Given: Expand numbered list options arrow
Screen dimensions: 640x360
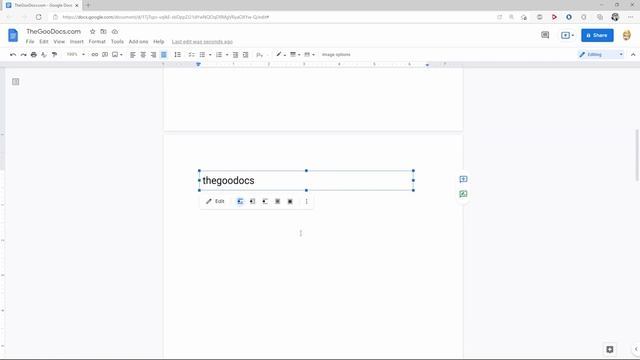Looking at the screenshot, I should pyautogui.click(x=227, y=55).
